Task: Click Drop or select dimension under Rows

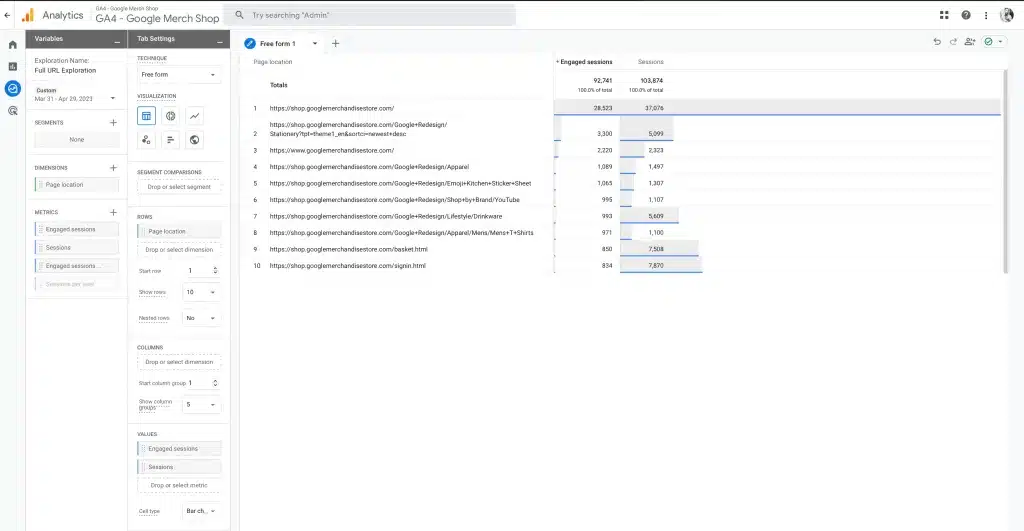Action: tap(179, 249)
